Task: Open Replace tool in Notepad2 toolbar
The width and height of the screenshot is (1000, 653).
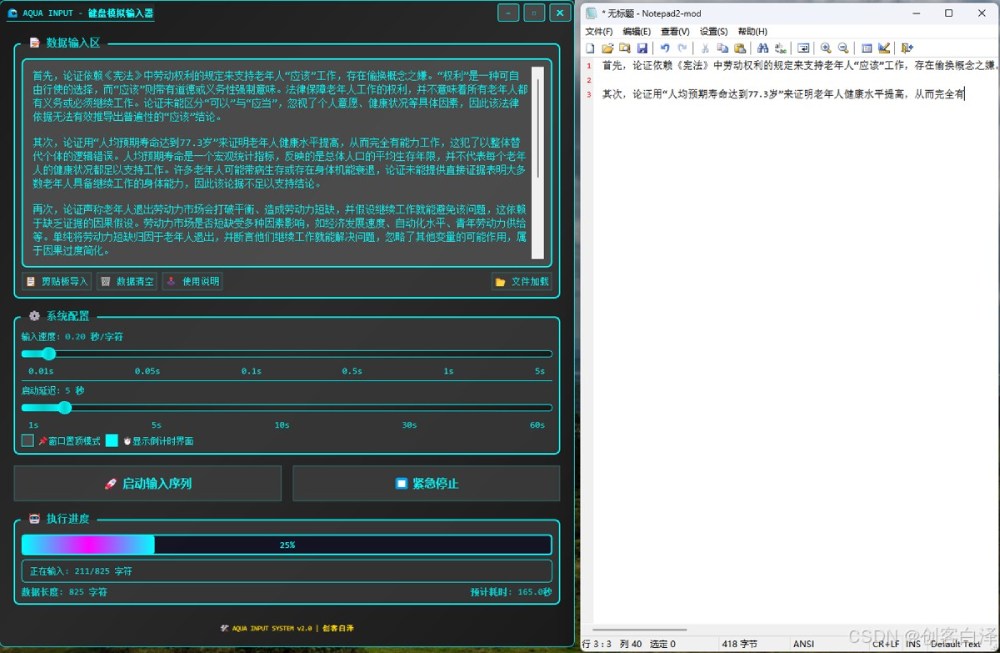Action: (x=780, y=48)
